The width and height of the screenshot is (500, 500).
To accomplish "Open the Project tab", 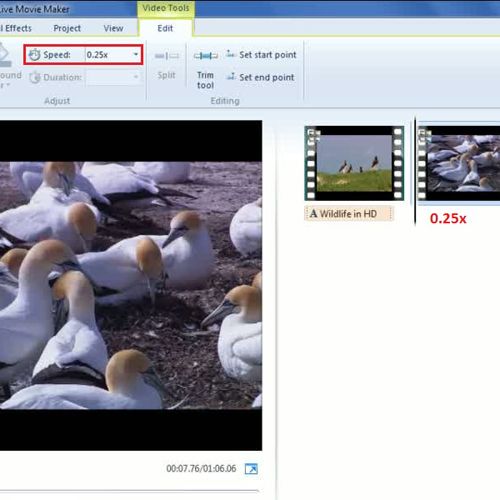I will 67,28.
